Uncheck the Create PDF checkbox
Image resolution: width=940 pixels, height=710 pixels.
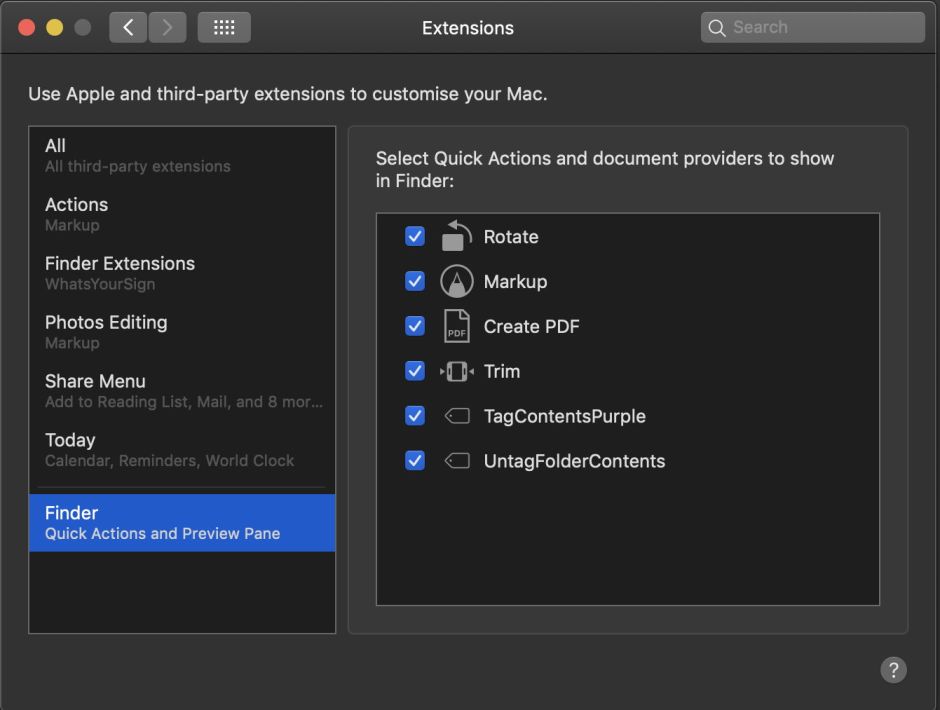(414, 326)
